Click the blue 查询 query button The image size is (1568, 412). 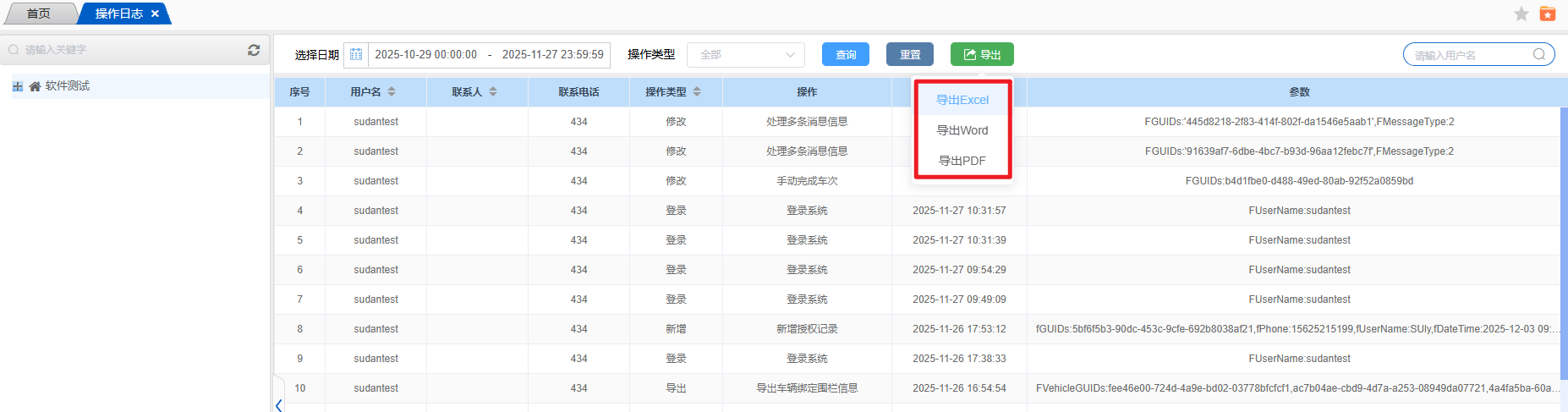pos(845,55)
